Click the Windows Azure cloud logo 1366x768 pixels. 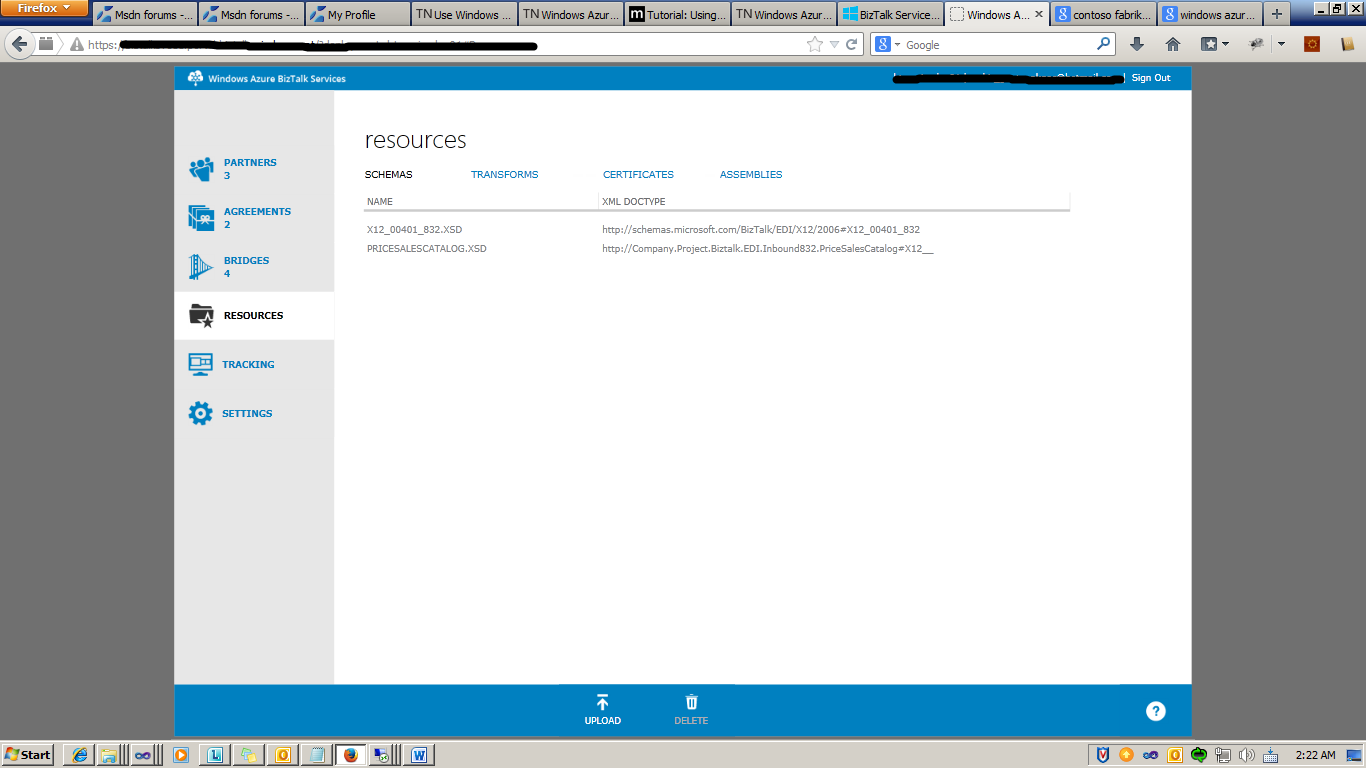[195, 78]
